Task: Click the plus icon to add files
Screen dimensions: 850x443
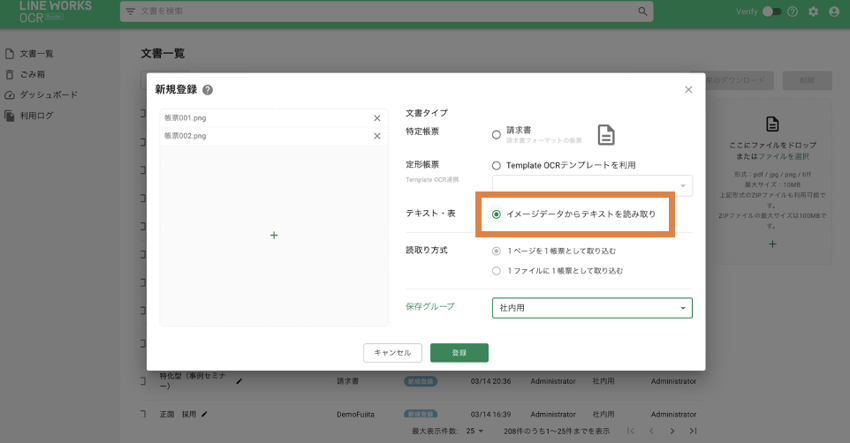Action: point(274,235)
